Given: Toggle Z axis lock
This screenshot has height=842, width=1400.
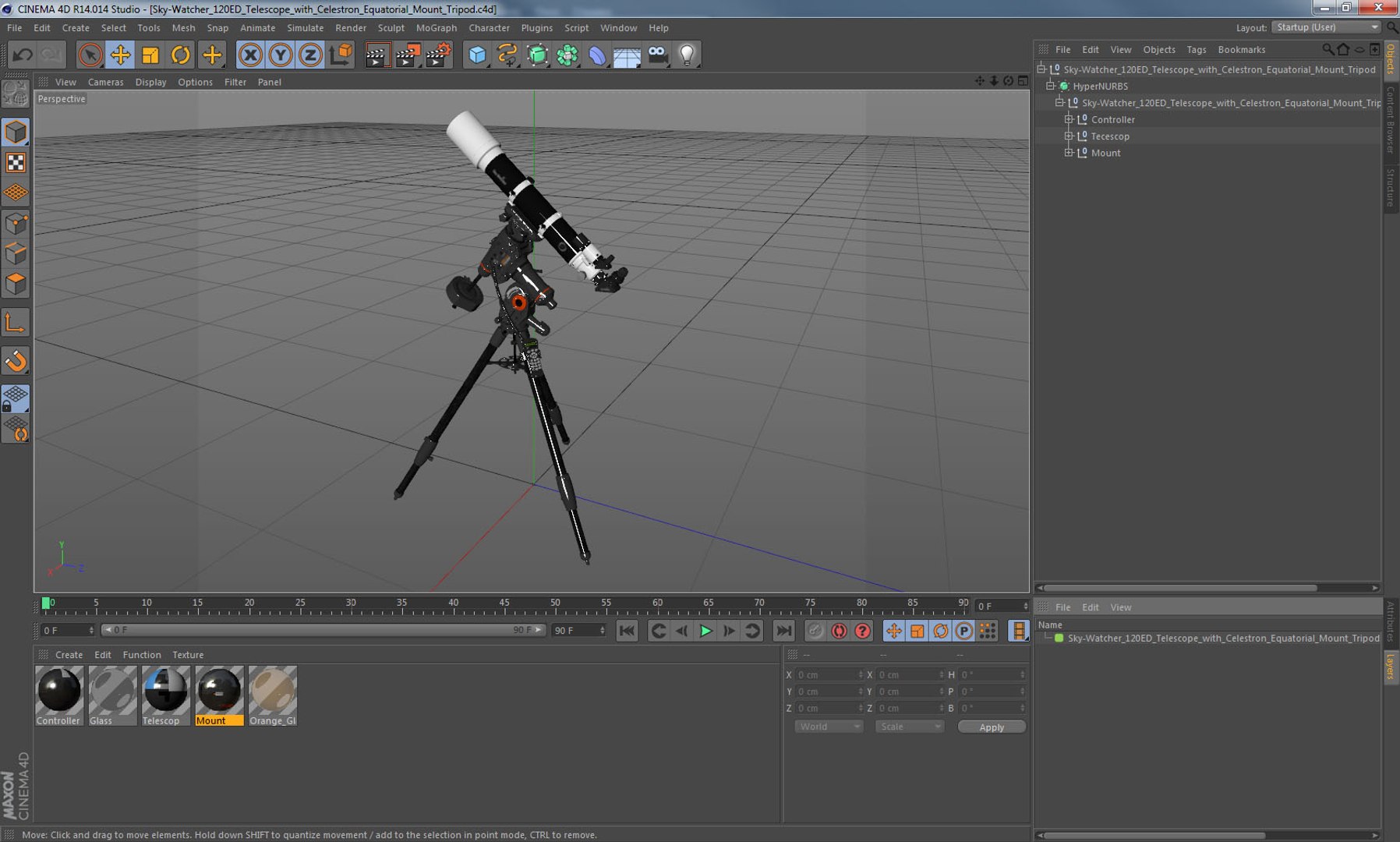Looking at the screenshot, I should (310, 55).
